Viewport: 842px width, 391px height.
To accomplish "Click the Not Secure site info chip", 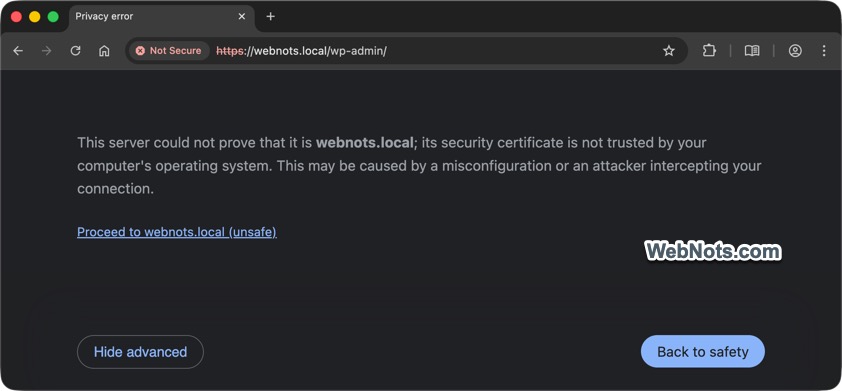I will click(169, 50).
